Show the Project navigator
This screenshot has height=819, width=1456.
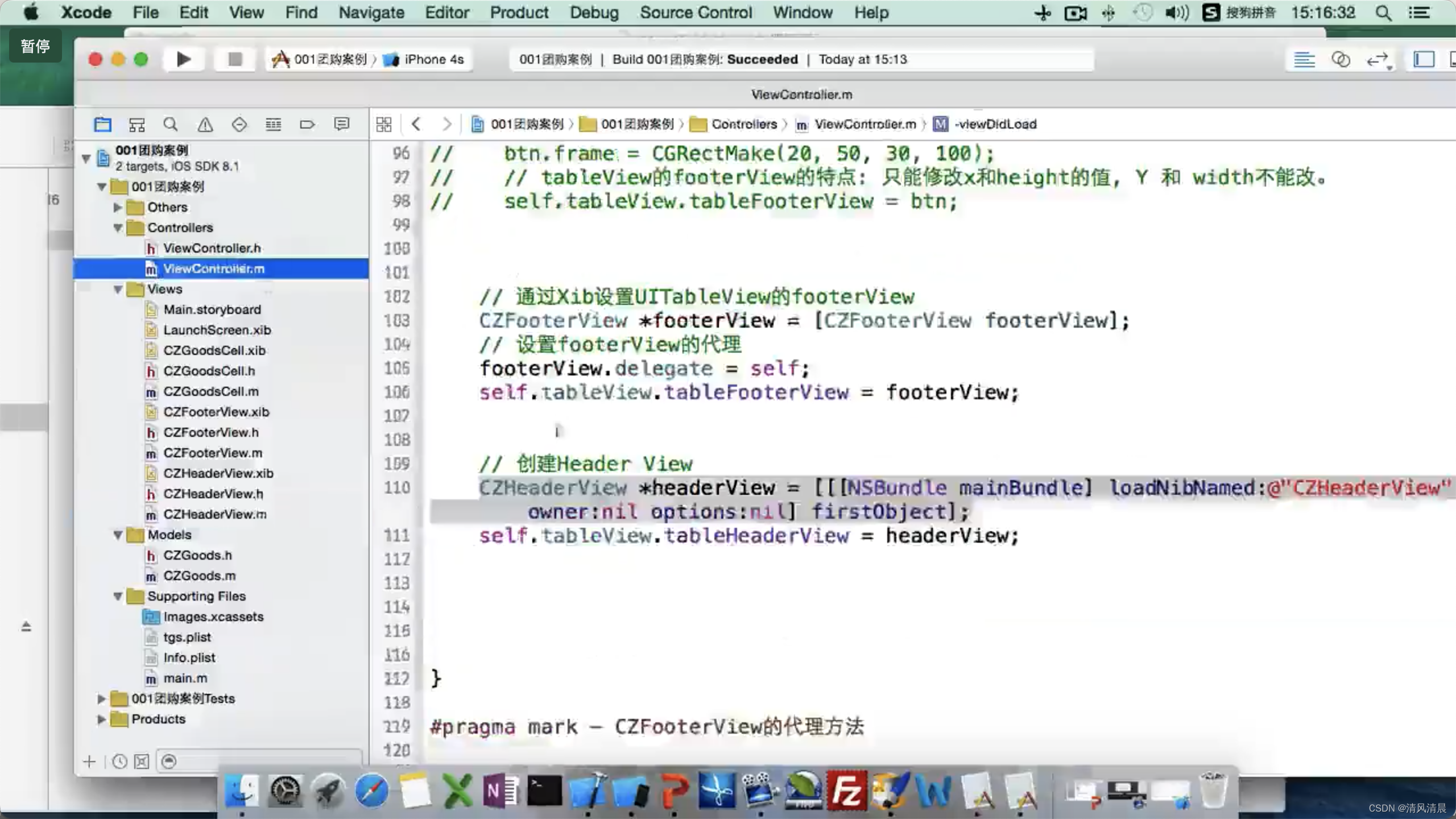pyautogui.click(x=103, y=124)
